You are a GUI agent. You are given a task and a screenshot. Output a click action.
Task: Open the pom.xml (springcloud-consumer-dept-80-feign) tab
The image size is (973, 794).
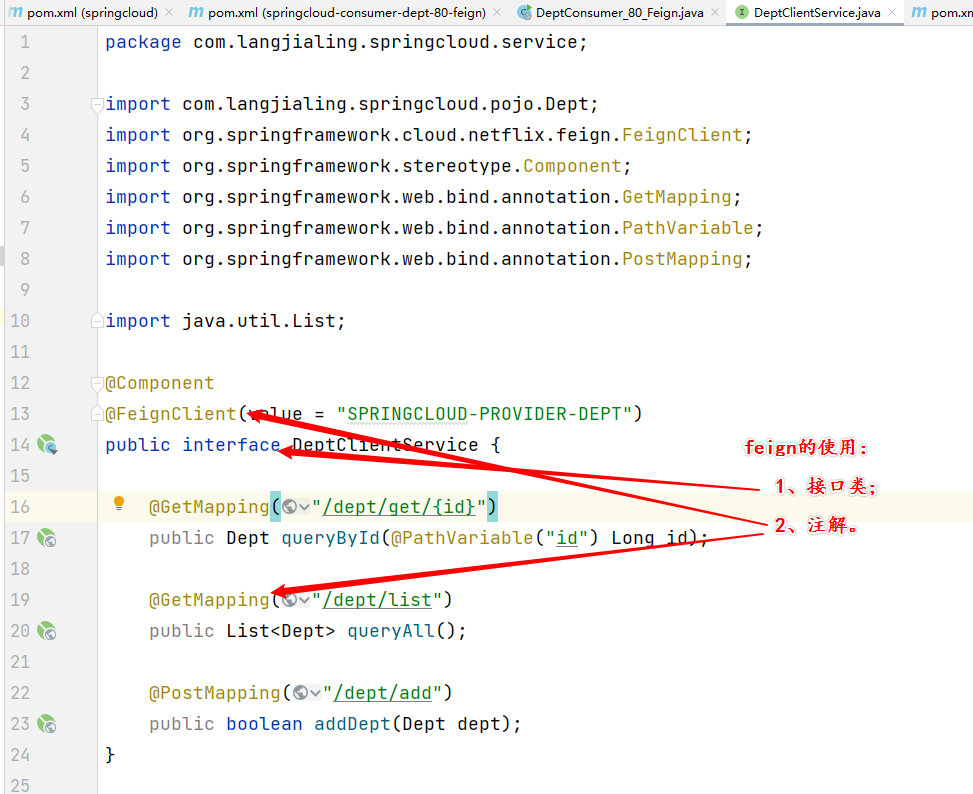click(x=347, y=12)
